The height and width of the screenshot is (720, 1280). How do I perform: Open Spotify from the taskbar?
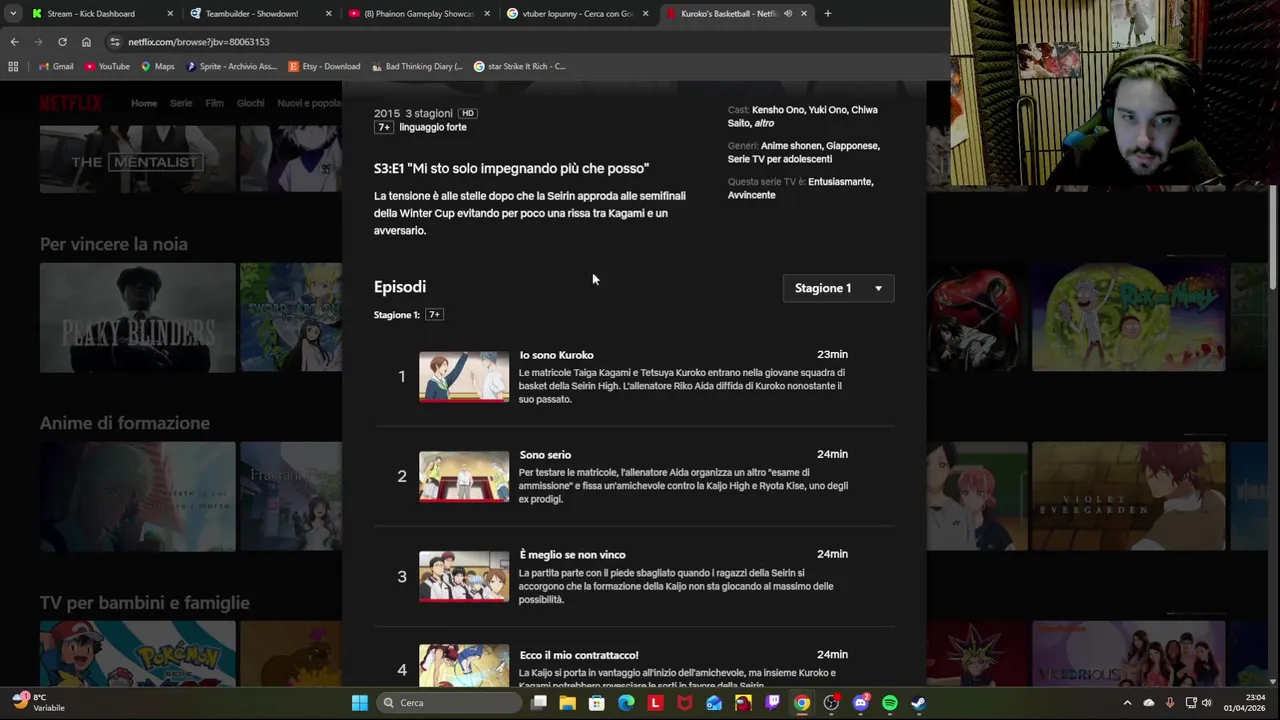tap(890, 703)
